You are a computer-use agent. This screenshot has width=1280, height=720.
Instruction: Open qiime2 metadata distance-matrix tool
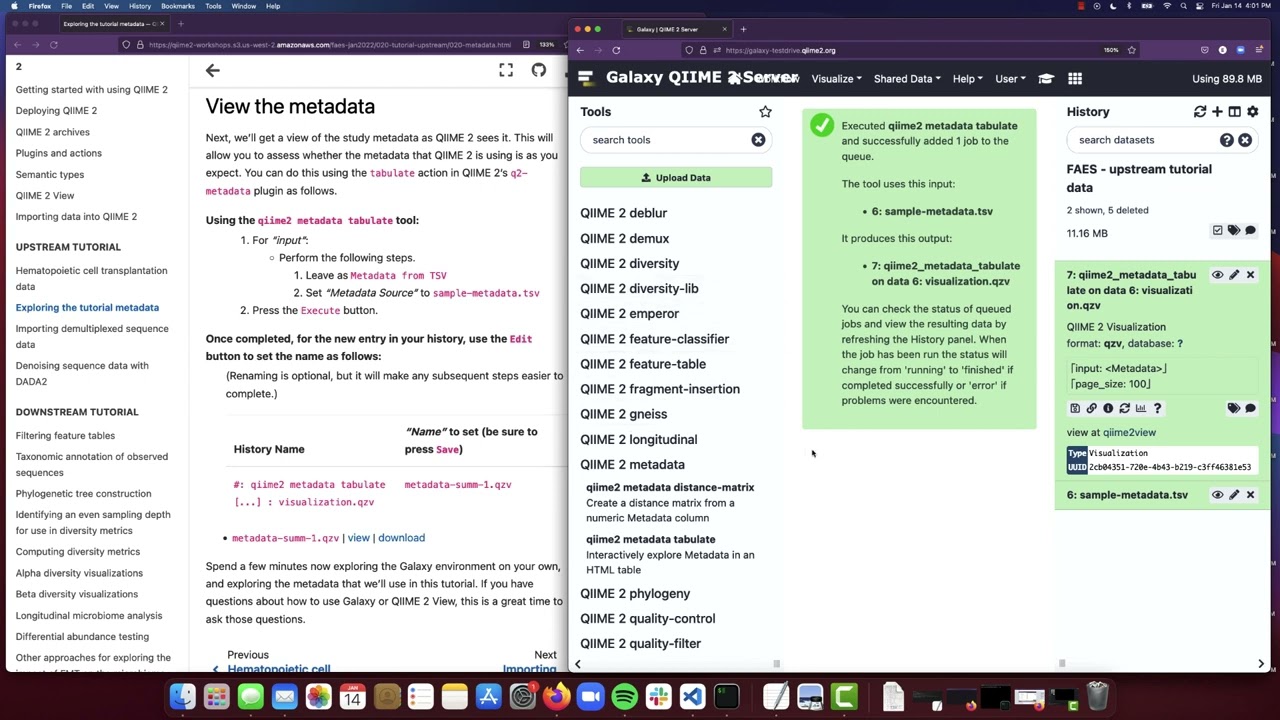tap(670, 487)
